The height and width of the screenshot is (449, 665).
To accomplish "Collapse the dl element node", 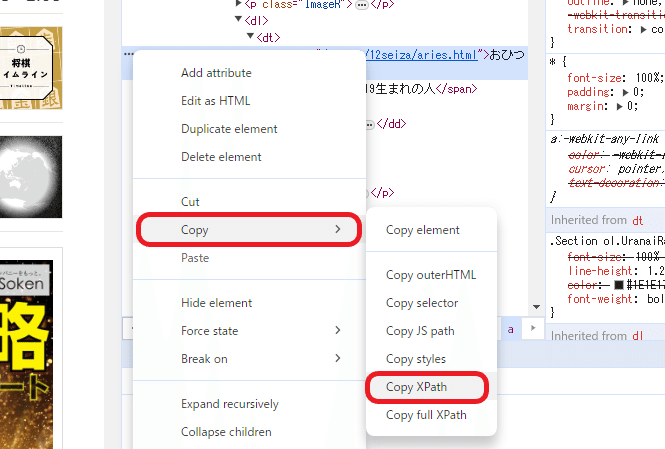I will click(238, 20).
